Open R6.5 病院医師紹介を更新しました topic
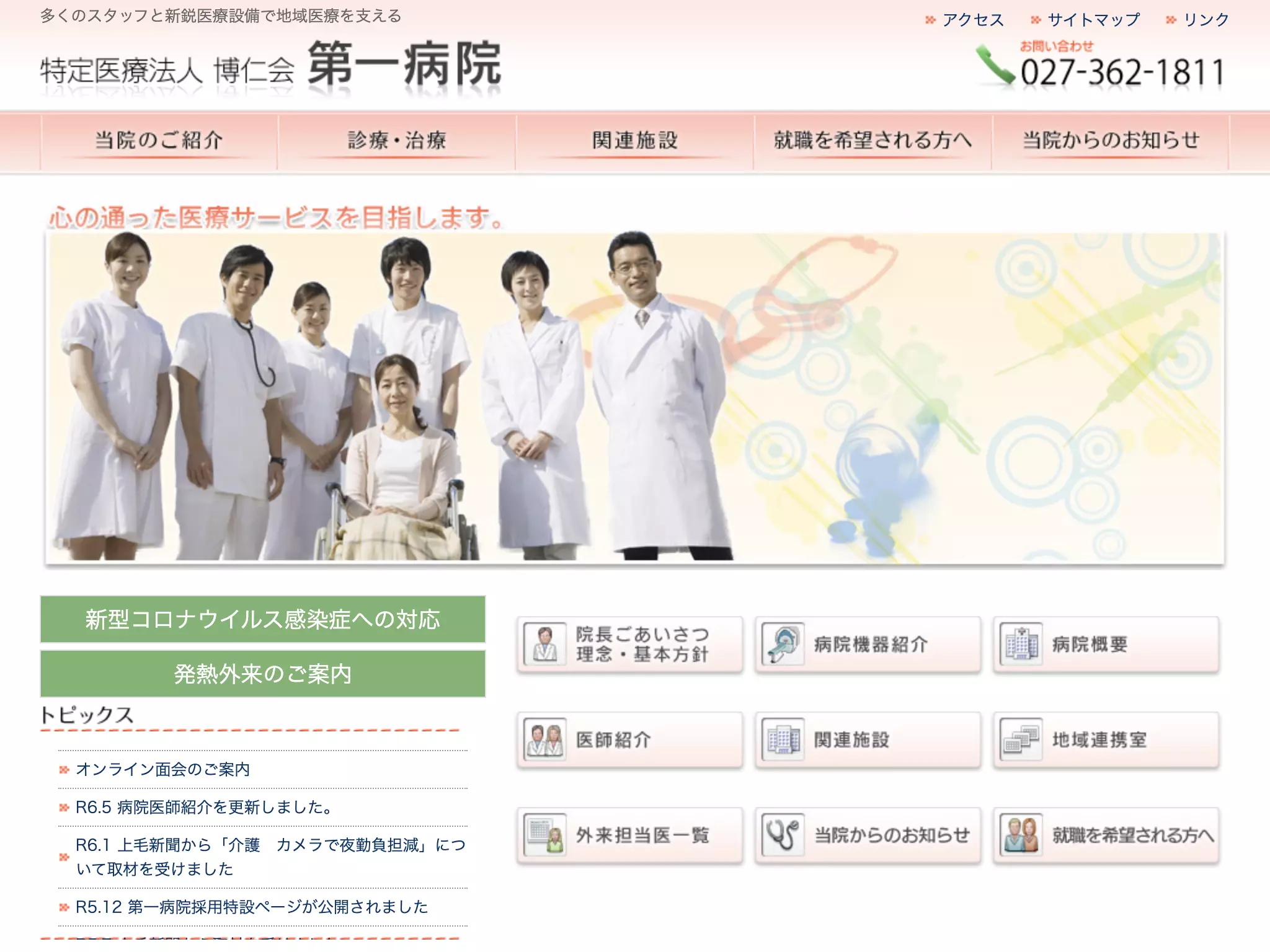The image size is (1270, 952). click(205, 808)
